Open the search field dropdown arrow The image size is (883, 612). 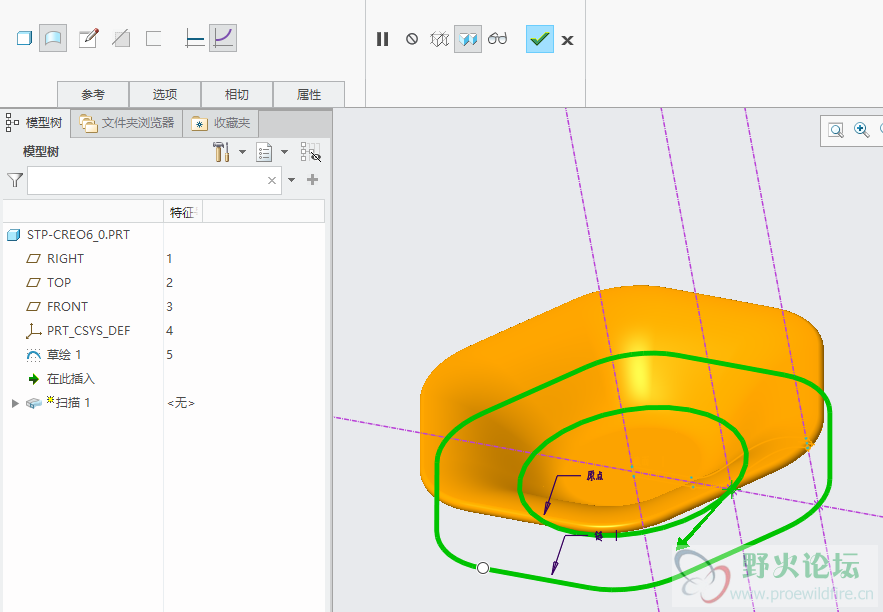pos(291,180)
